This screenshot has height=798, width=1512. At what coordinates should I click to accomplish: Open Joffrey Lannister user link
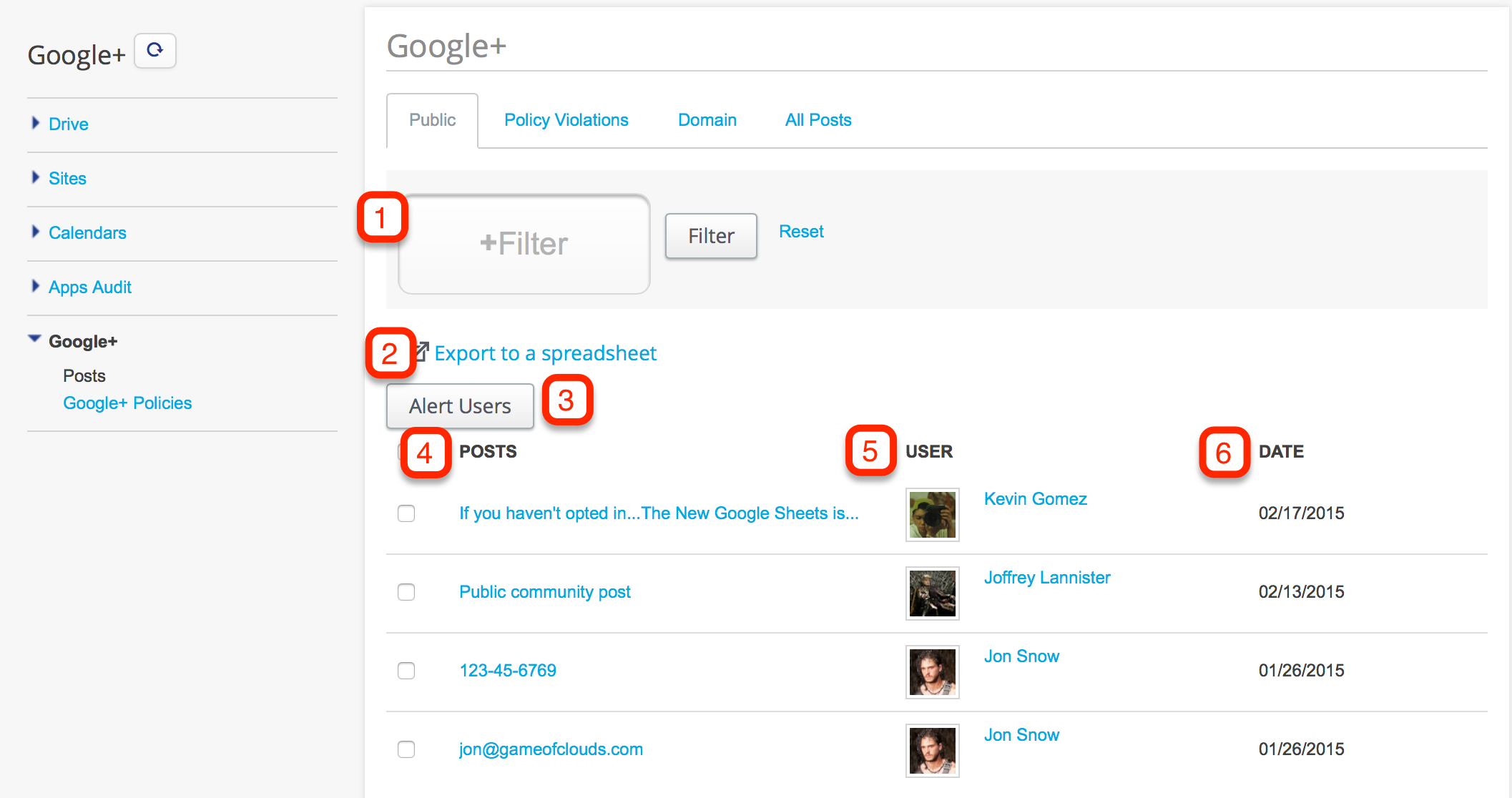[1047, 578]
